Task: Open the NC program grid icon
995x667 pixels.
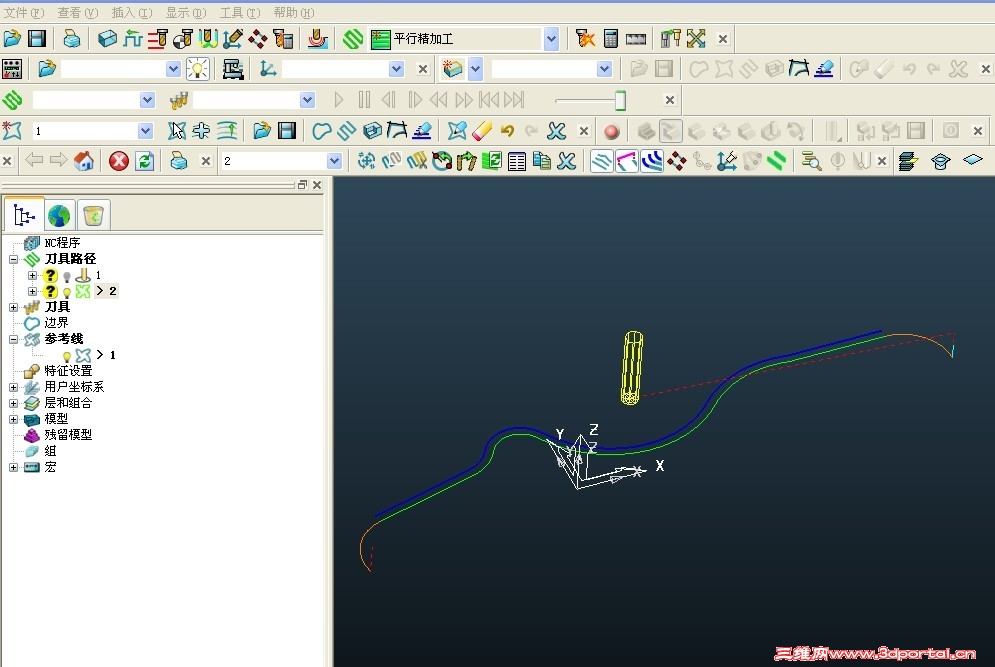Action: [12, 69]
